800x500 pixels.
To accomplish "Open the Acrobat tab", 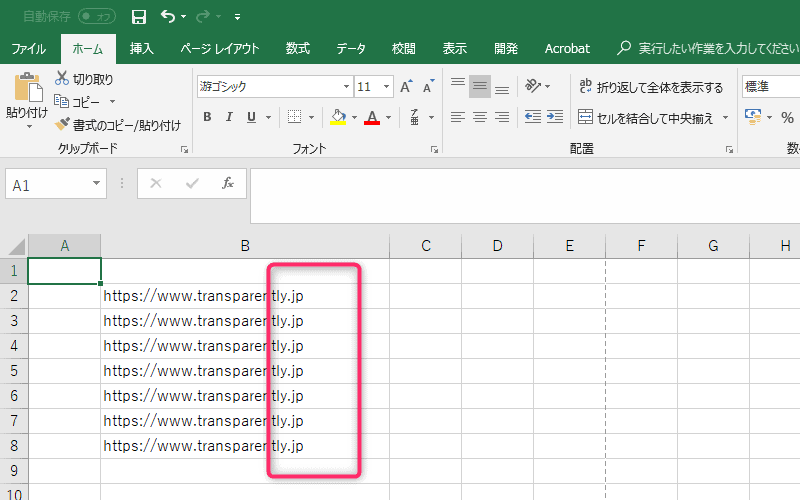I will [567, 49].
